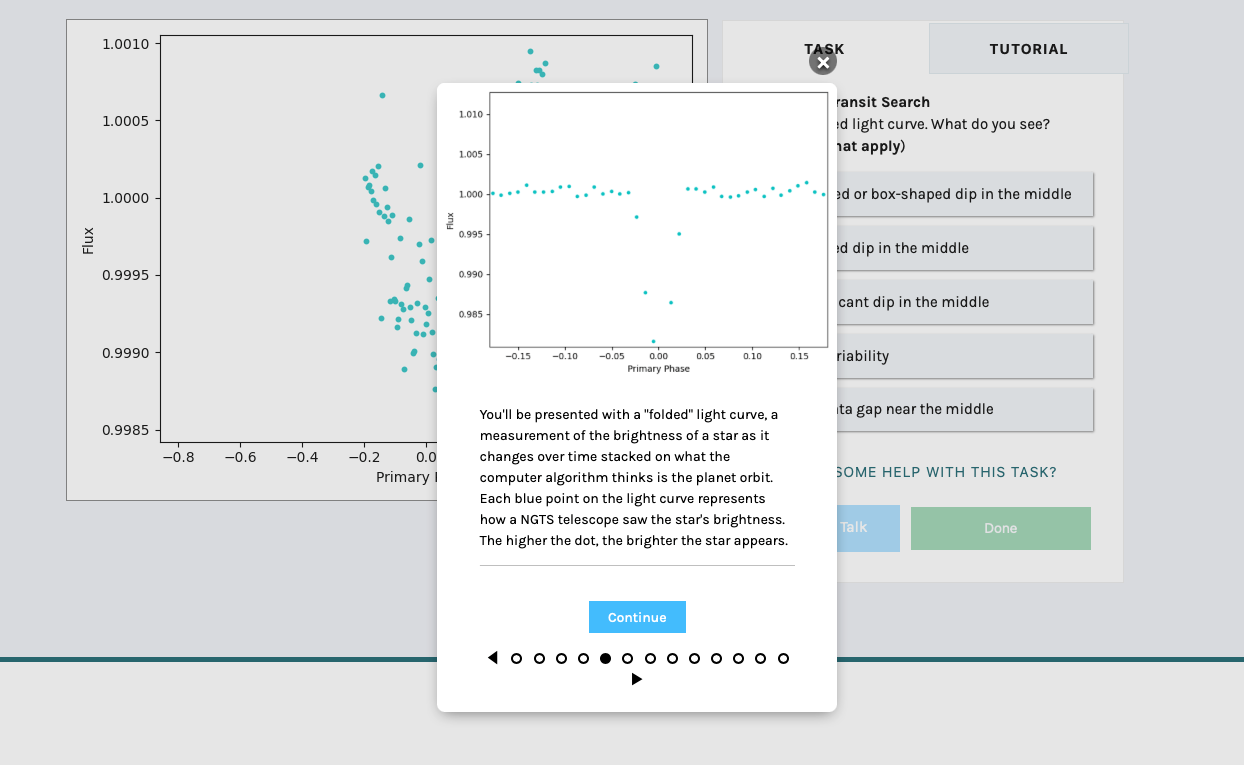Choose the variability answer option

pos(964,356)
